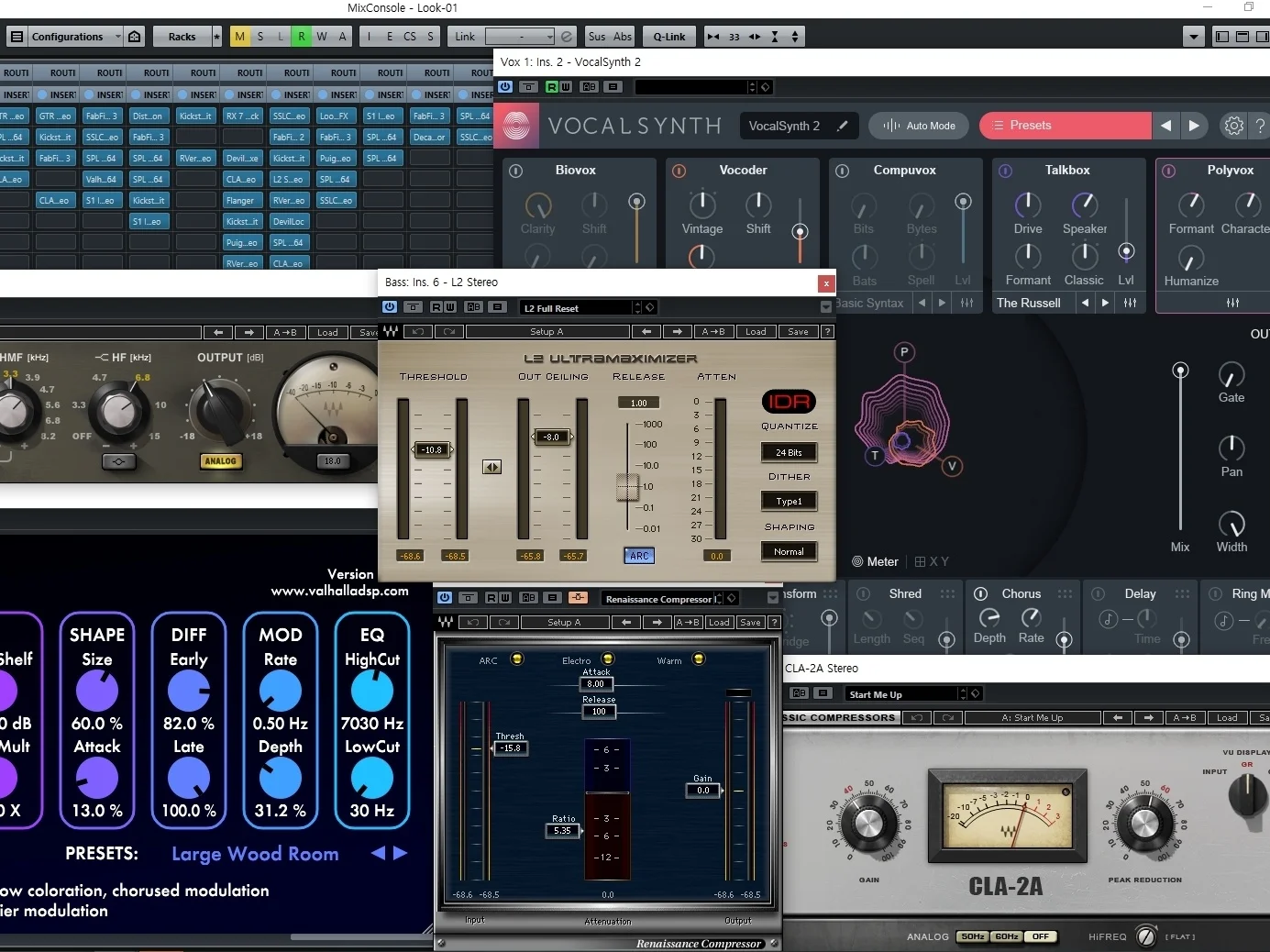Viewport: 1270px width, 952px height.
Task: Toggle ANALOG switch on EQ plugin
Action: [220, 461]
